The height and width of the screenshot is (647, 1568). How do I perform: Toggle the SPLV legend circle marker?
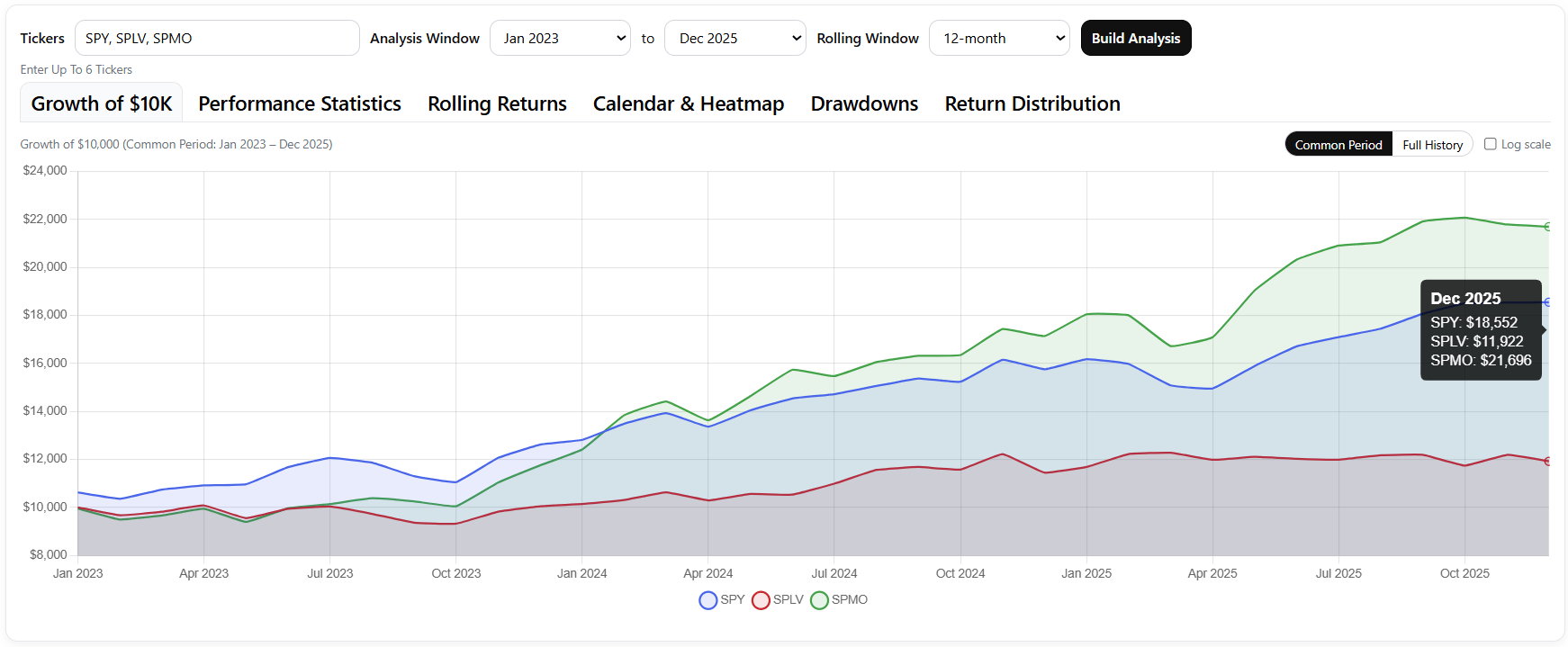pyautogui.click(x=761, y=600)
